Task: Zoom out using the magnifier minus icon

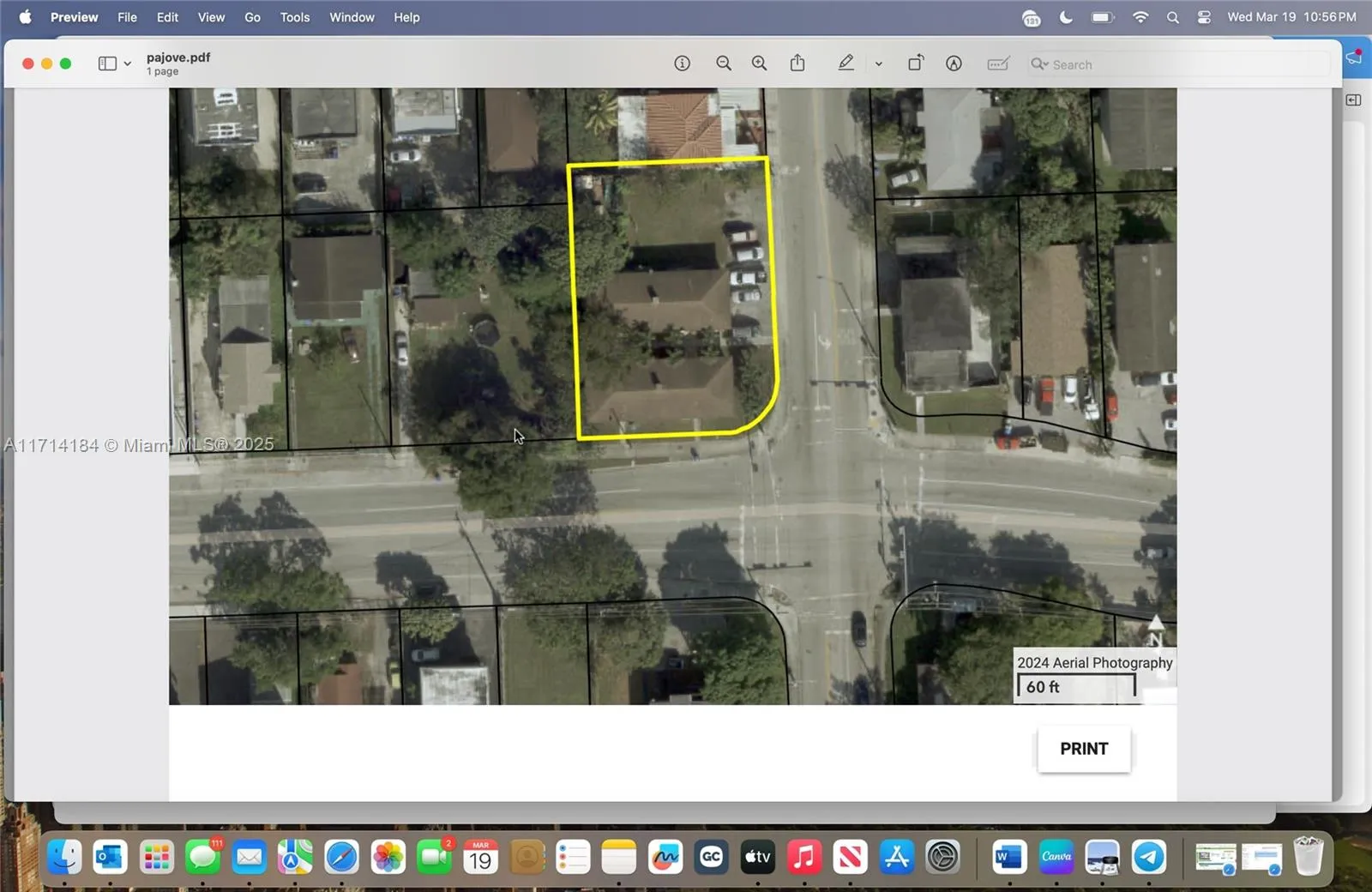Action: pos(724,63)
